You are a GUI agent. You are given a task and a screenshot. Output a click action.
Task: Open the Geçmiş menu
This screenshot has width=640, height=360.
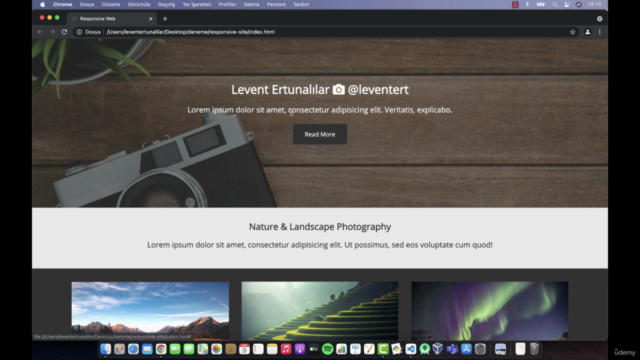166,4
